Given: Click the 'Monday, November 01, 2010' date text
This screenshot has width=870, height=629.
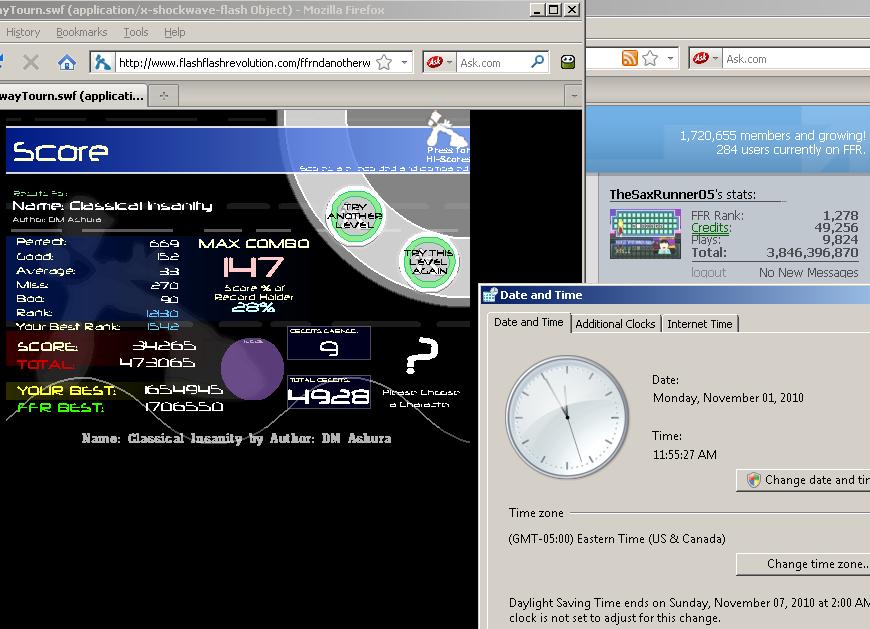Looking at the screenshot, I should tap(728, 398).
